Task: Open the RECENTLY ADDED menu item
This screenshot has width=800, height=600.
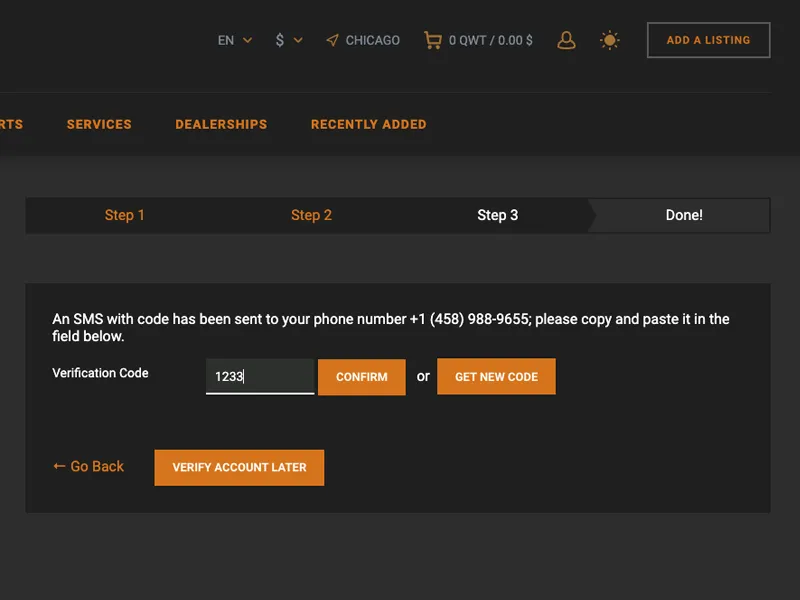Action: [368, 124]
